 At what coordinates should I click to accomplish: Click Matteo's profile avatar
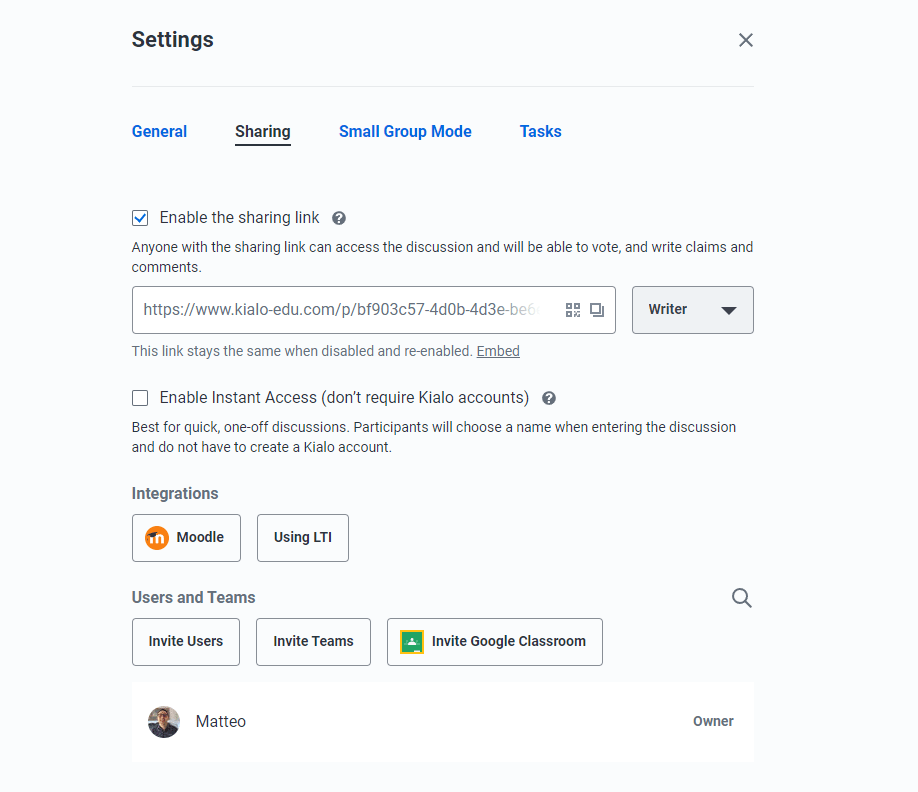pyautogui.click(x=164, y=722)
